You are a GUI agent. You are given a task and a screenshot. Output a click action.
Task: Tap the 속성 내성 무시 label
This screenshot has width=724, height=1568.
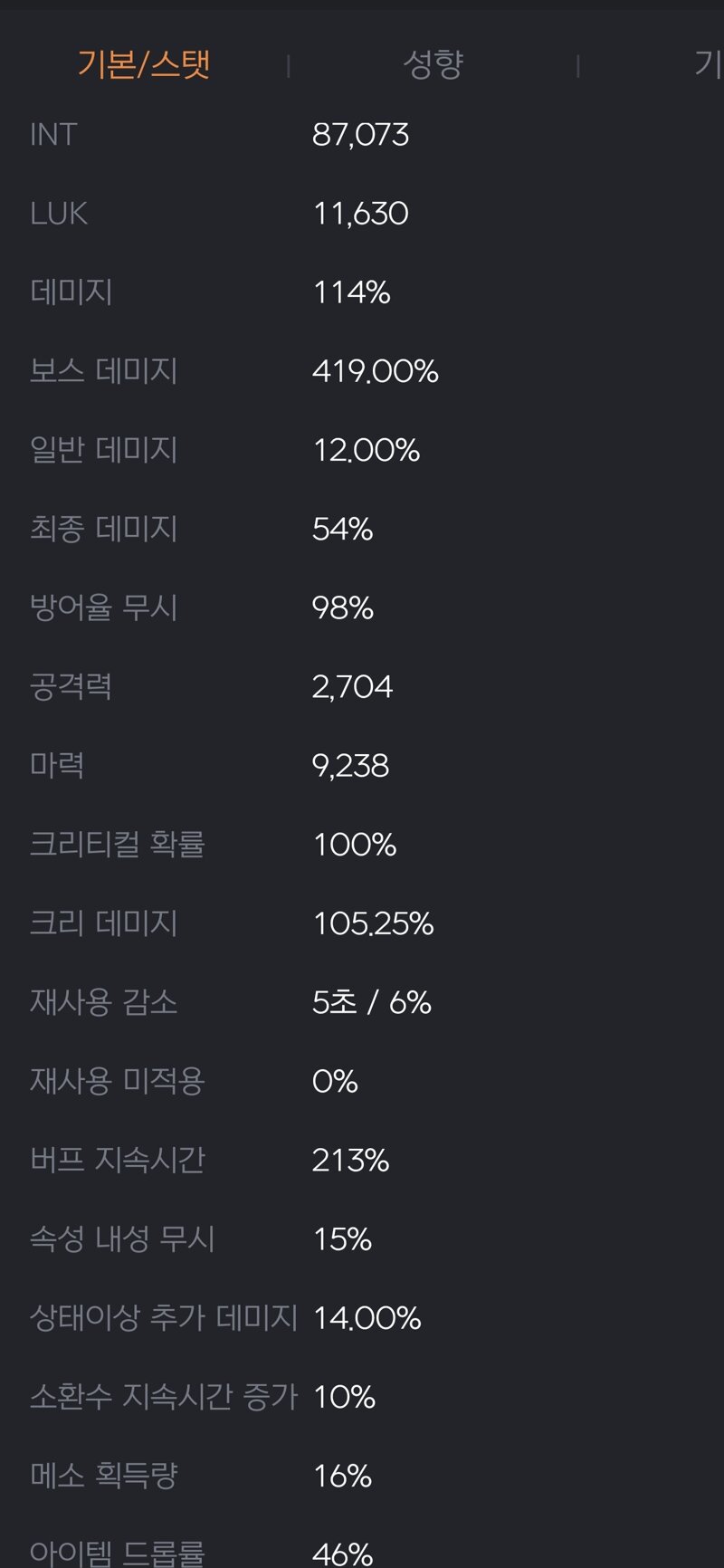pyautogui.click(x=122, y=1239)
